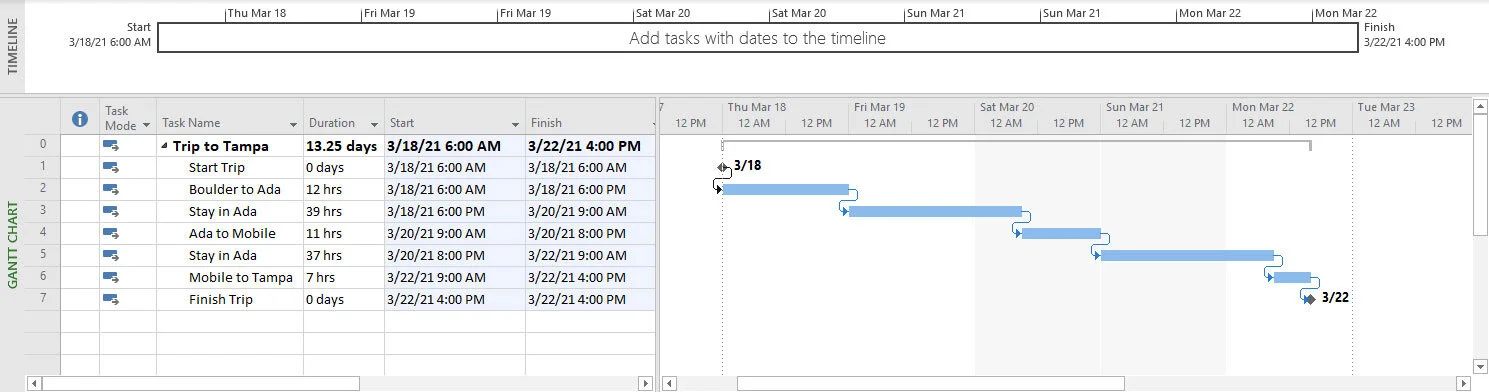Select row header number 7
The width and height of the screenshot is (1489, 392).
click(43, 300)
